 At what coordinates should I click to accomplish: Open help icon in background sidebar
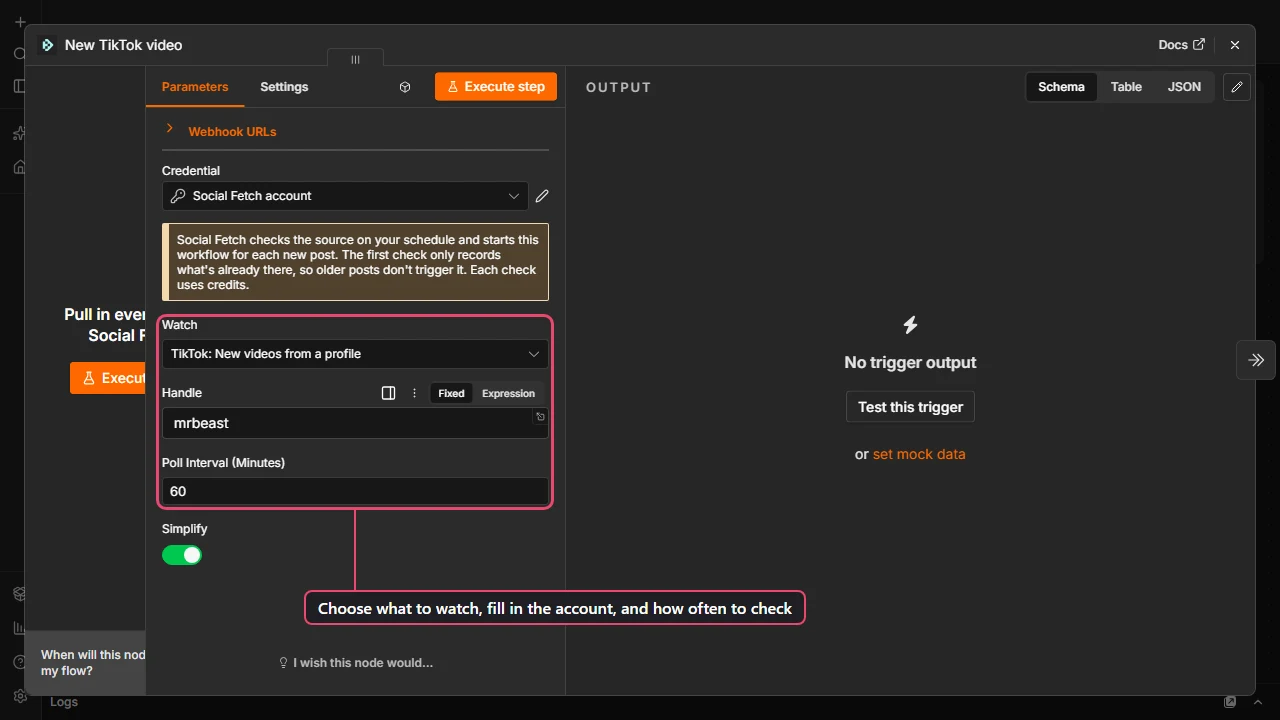pyautogui.click(x=19, y=662)
